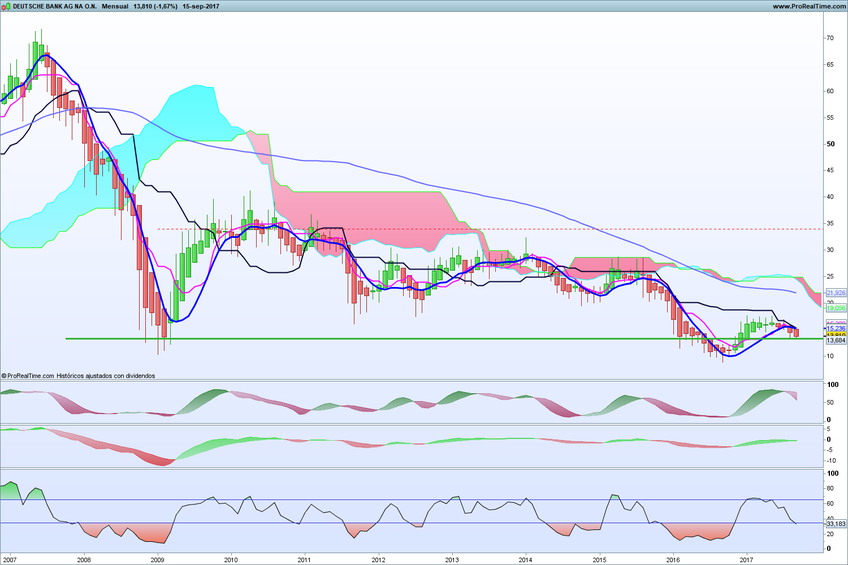The height and width of the screenshot is (565, 848).
Task: Click the 13,684 support level label
Action: (x=836, y=341)
